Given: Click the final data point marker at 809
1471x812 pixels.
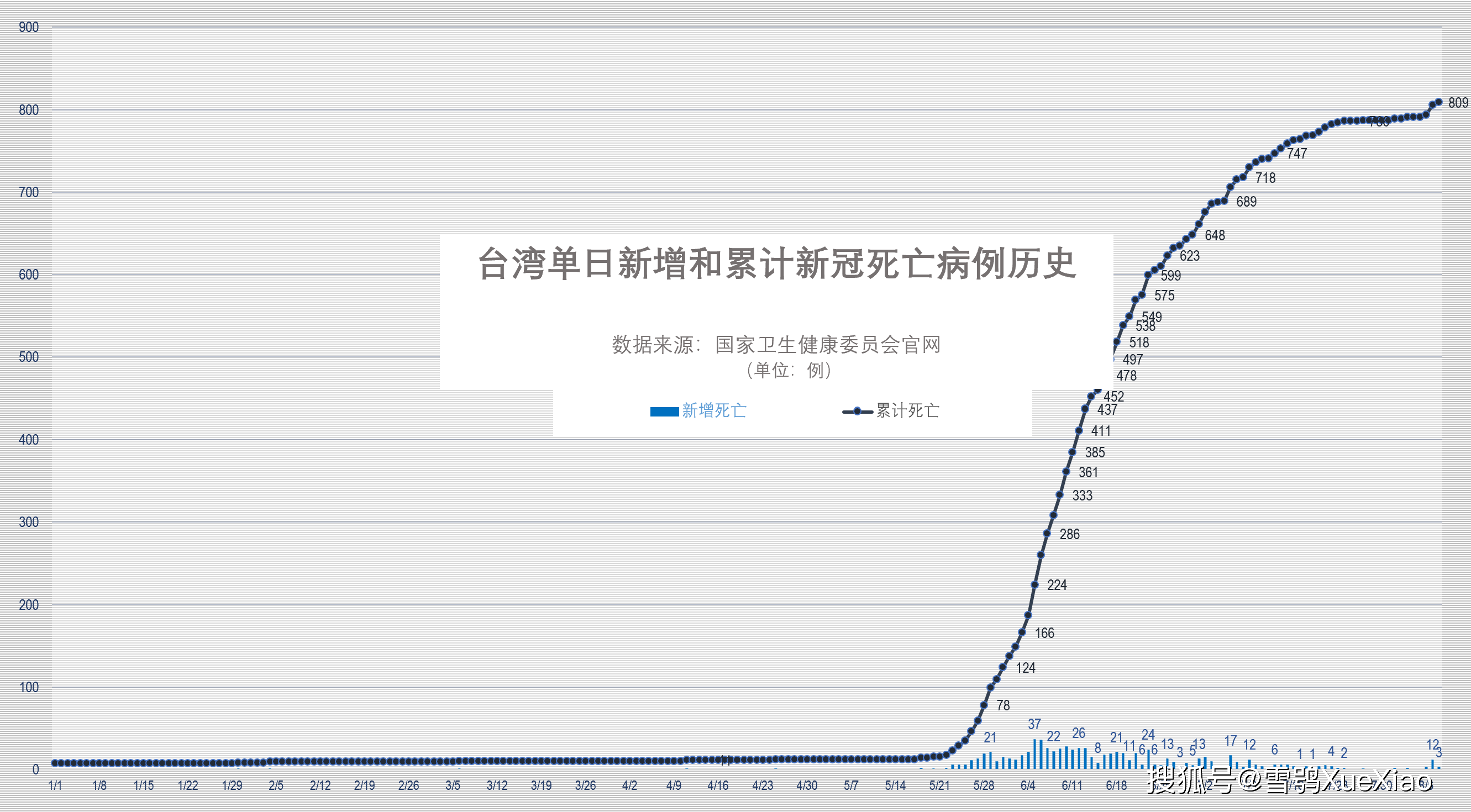Looking at the screenshot, I should 1438,102.
